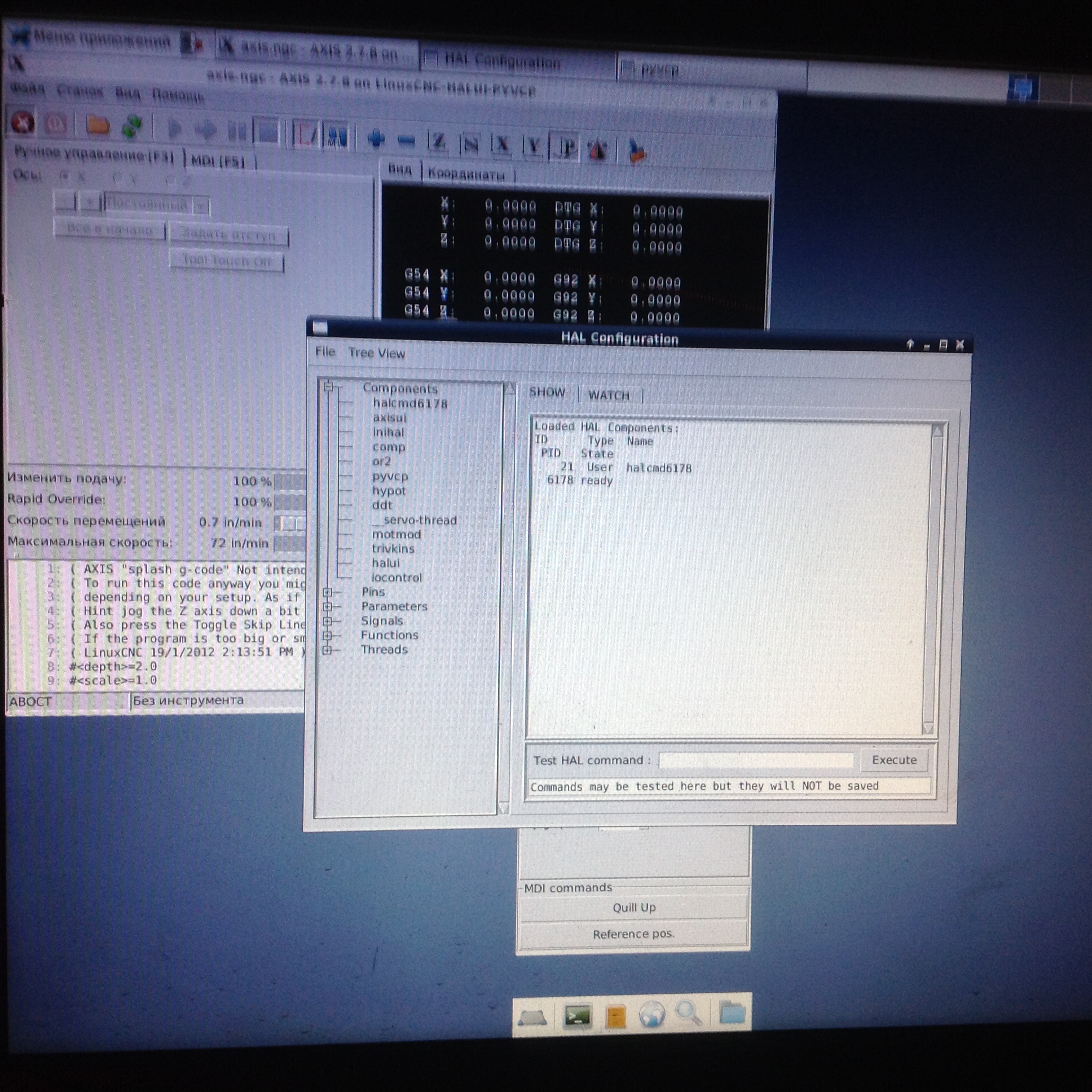Select the Z top view icon
The height and width of the screenshot is (1092, 1092).
pos(438,143)
